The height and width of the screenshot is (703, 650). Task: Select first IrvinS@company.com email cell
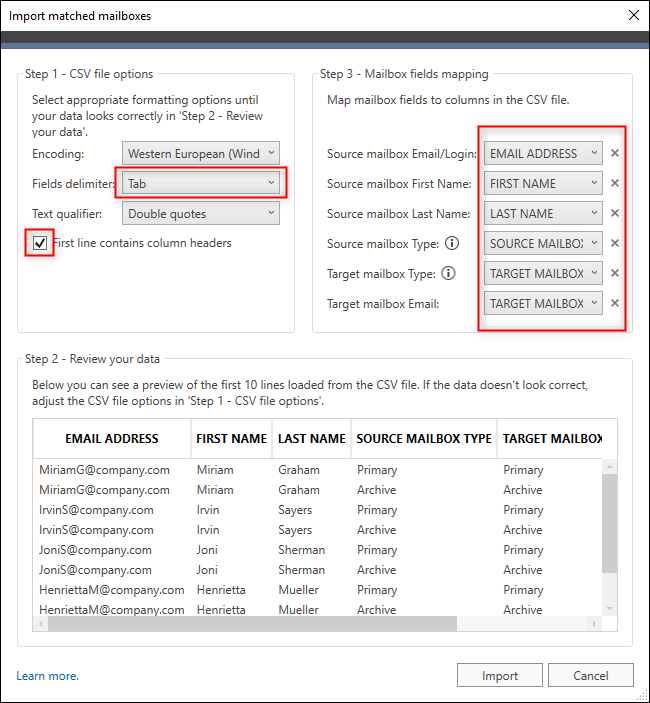[96, 510]
